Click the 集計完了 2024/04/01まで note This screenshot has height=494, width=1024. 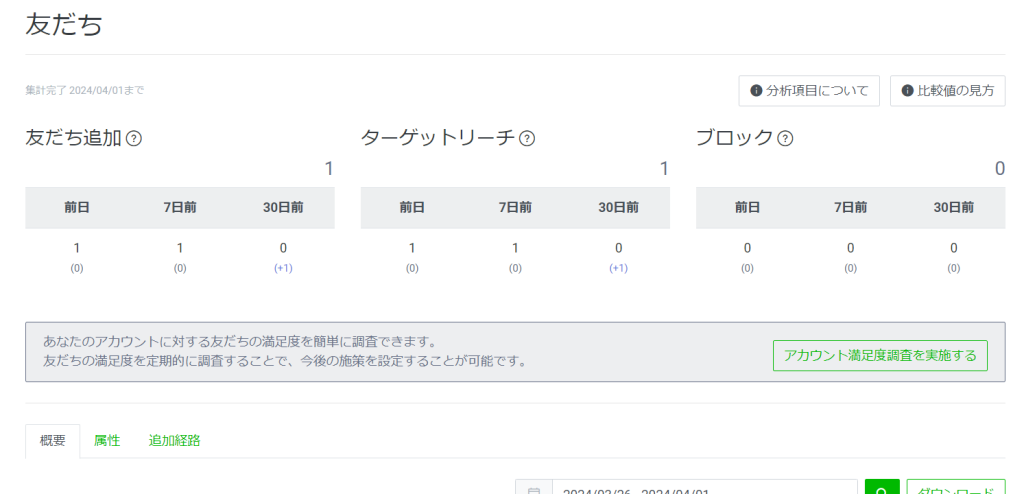(x=84, y=91)
